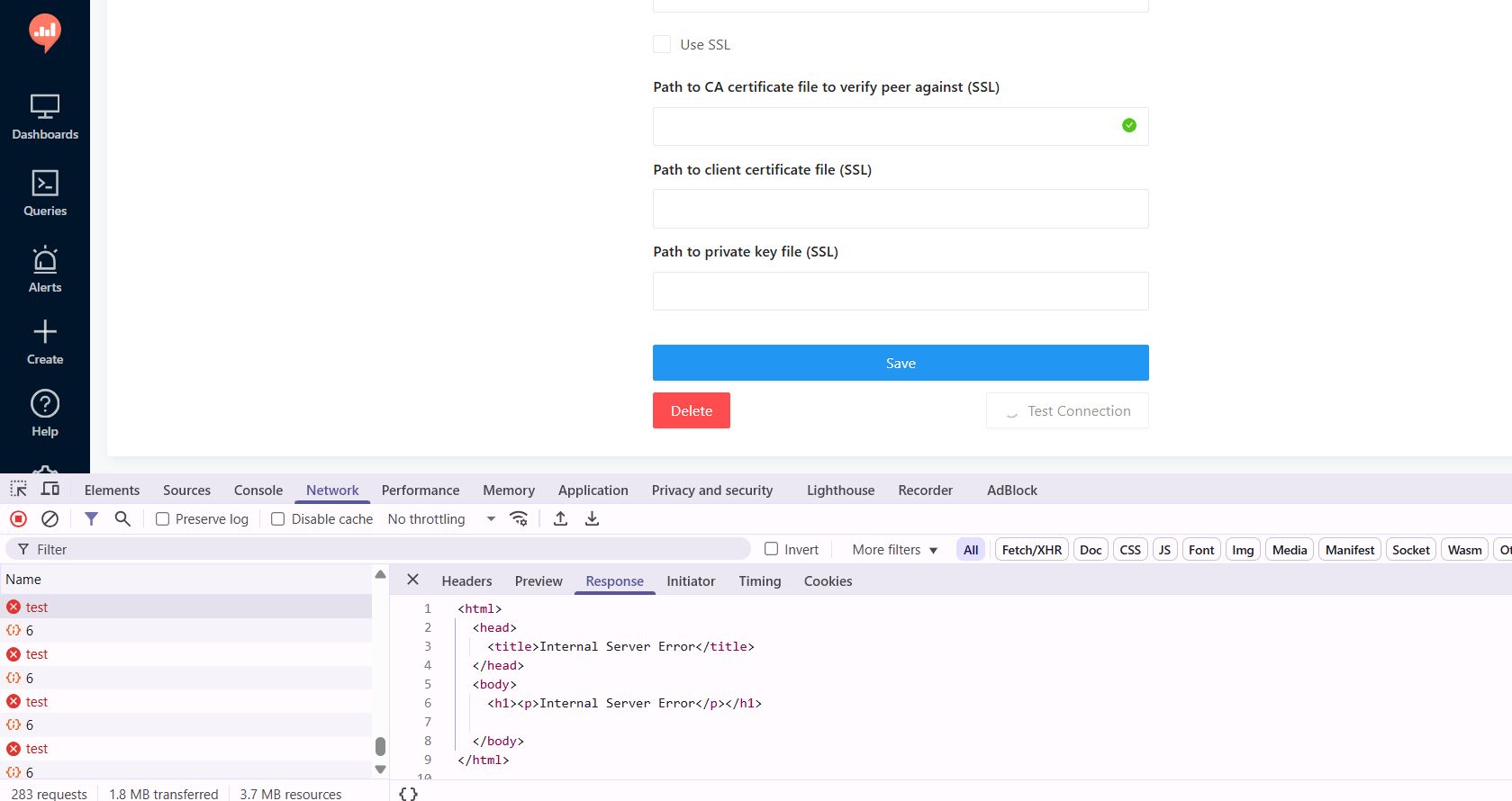Screen dimensions: 1512x801
Task: Open the Headers tab
Action: 466,581
